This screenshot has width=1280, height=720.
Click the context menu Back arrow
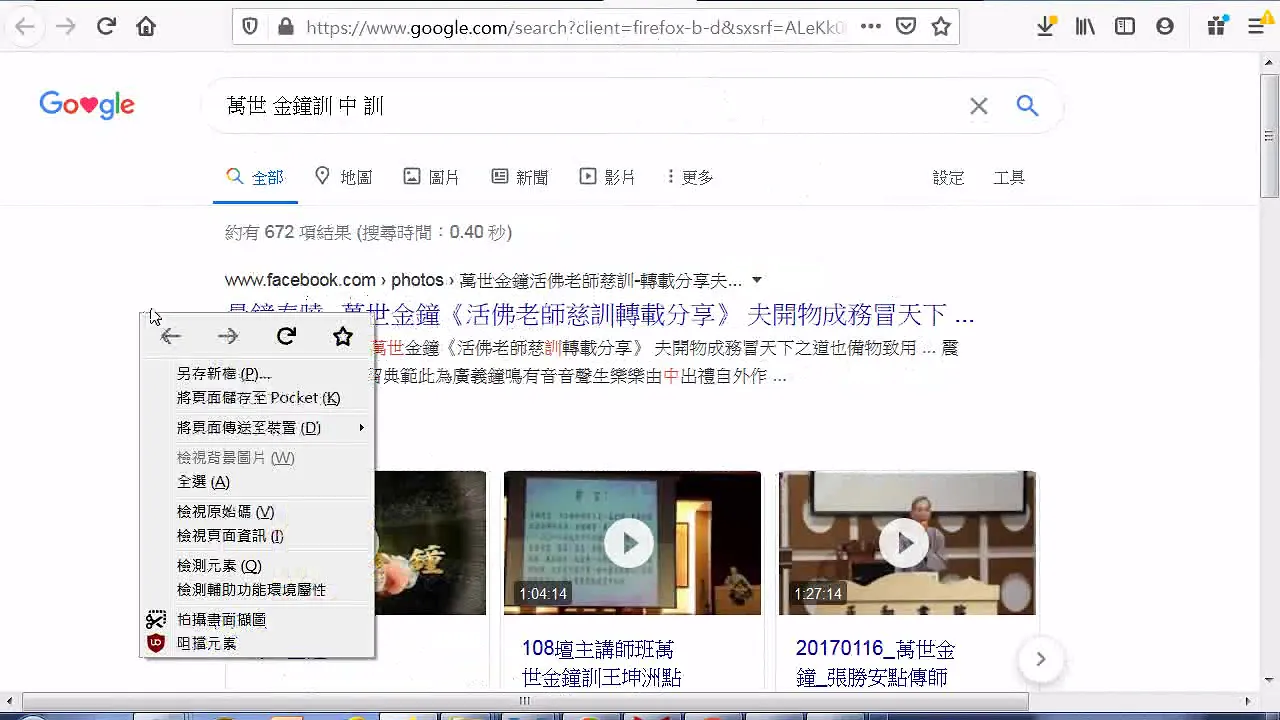pos(171,337)
